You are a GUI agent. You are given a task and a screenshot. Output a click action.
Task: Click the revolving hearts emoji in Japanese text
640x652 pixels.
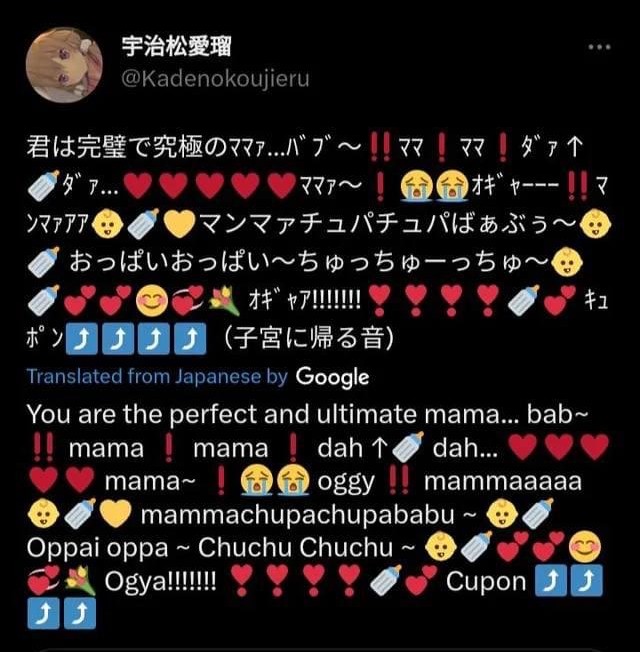[188, 301]
